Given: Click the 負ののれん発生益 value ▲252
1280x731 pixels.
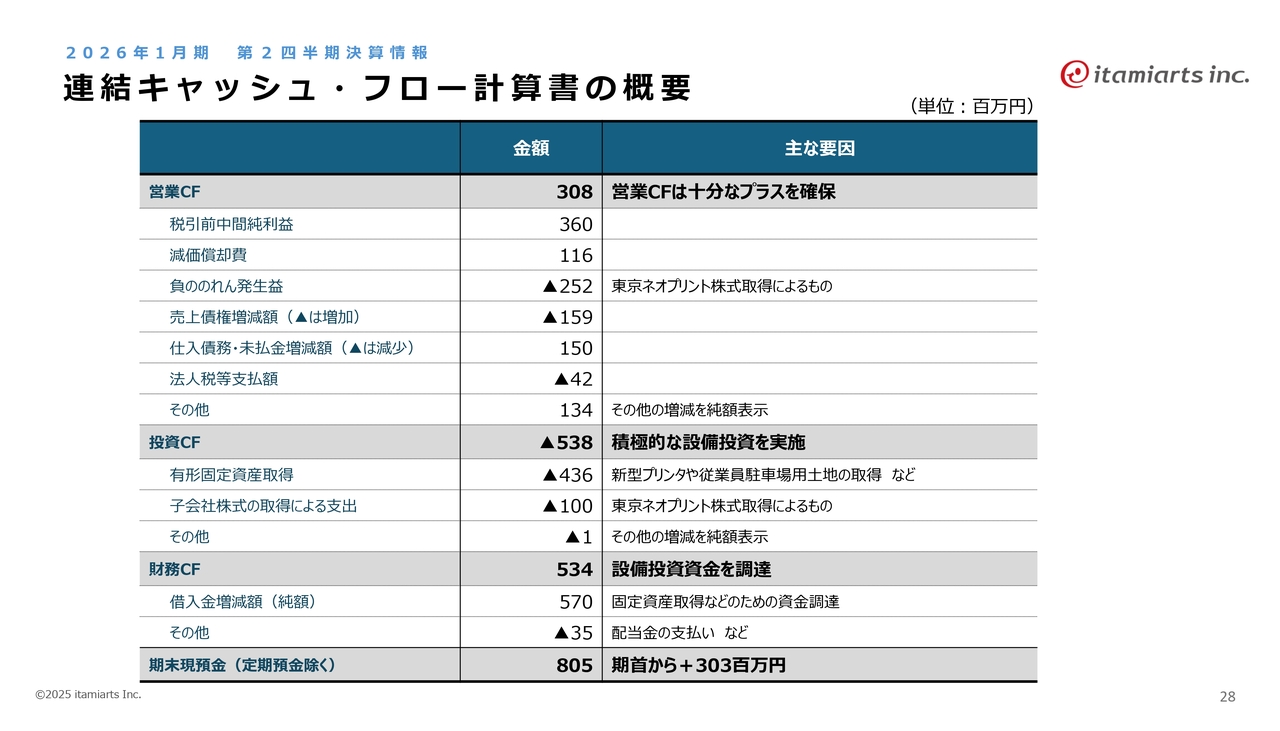Looking at the screenshot, I should (x=567, y=286).
